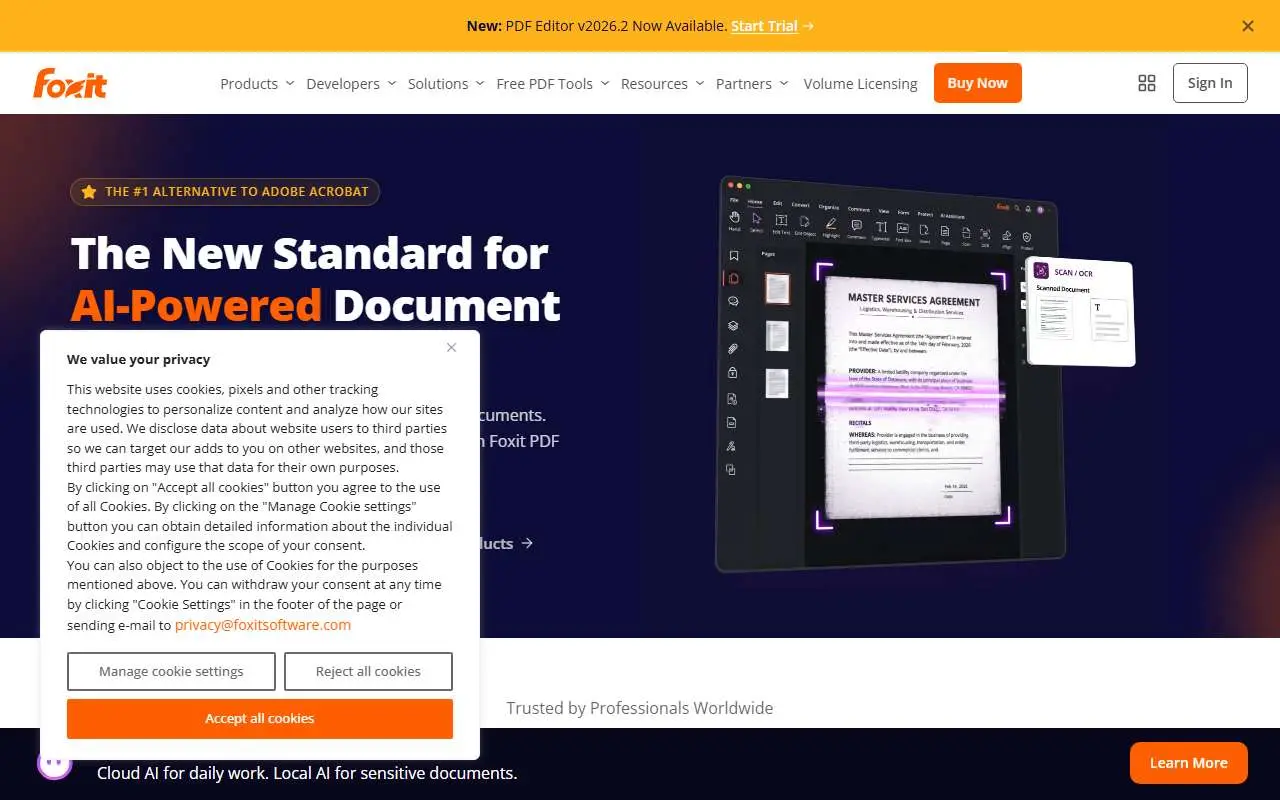Open the apps grid icon beside Sign In

point(1147,83)
